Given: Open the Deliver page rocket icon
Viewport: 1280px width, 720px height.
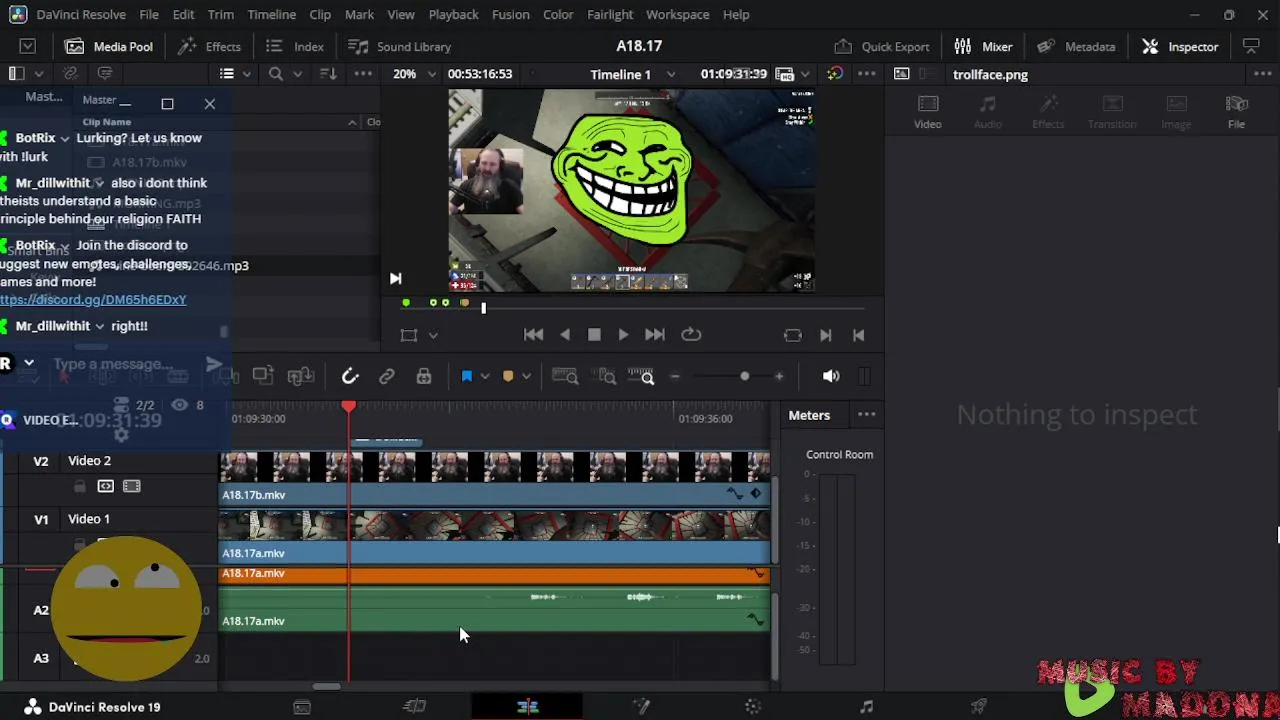Looking at the screenshot, I should pyautogui.click(x=979, y=707).
